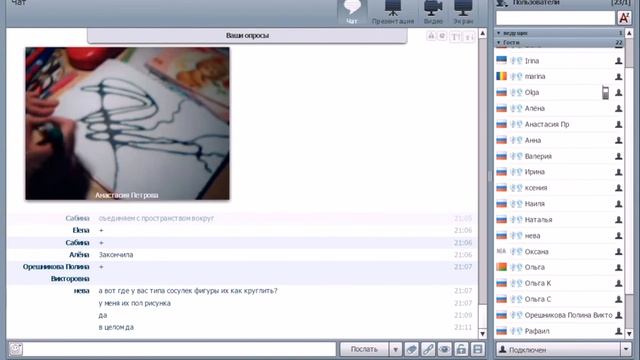Click the message 'соединяем с пространством вокруг'
Viewport: 640px width, 360px height.
click(x=156, y=218)
